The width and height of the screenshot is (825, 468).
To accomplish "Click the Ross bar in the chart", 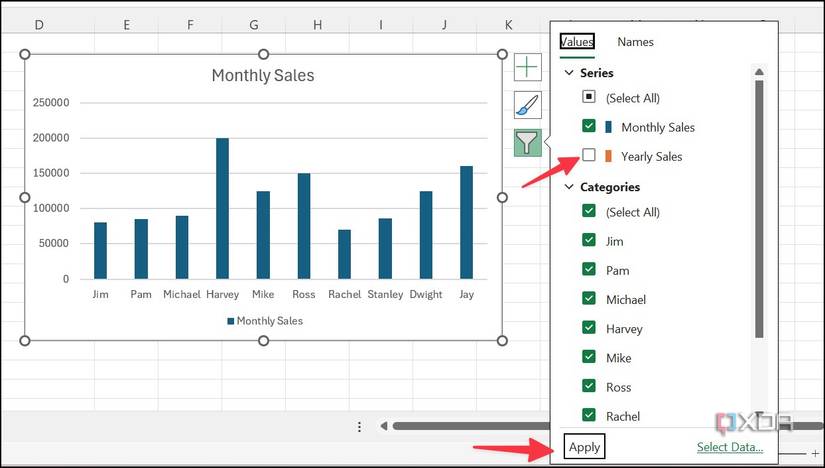I will [x=304, y=226].
